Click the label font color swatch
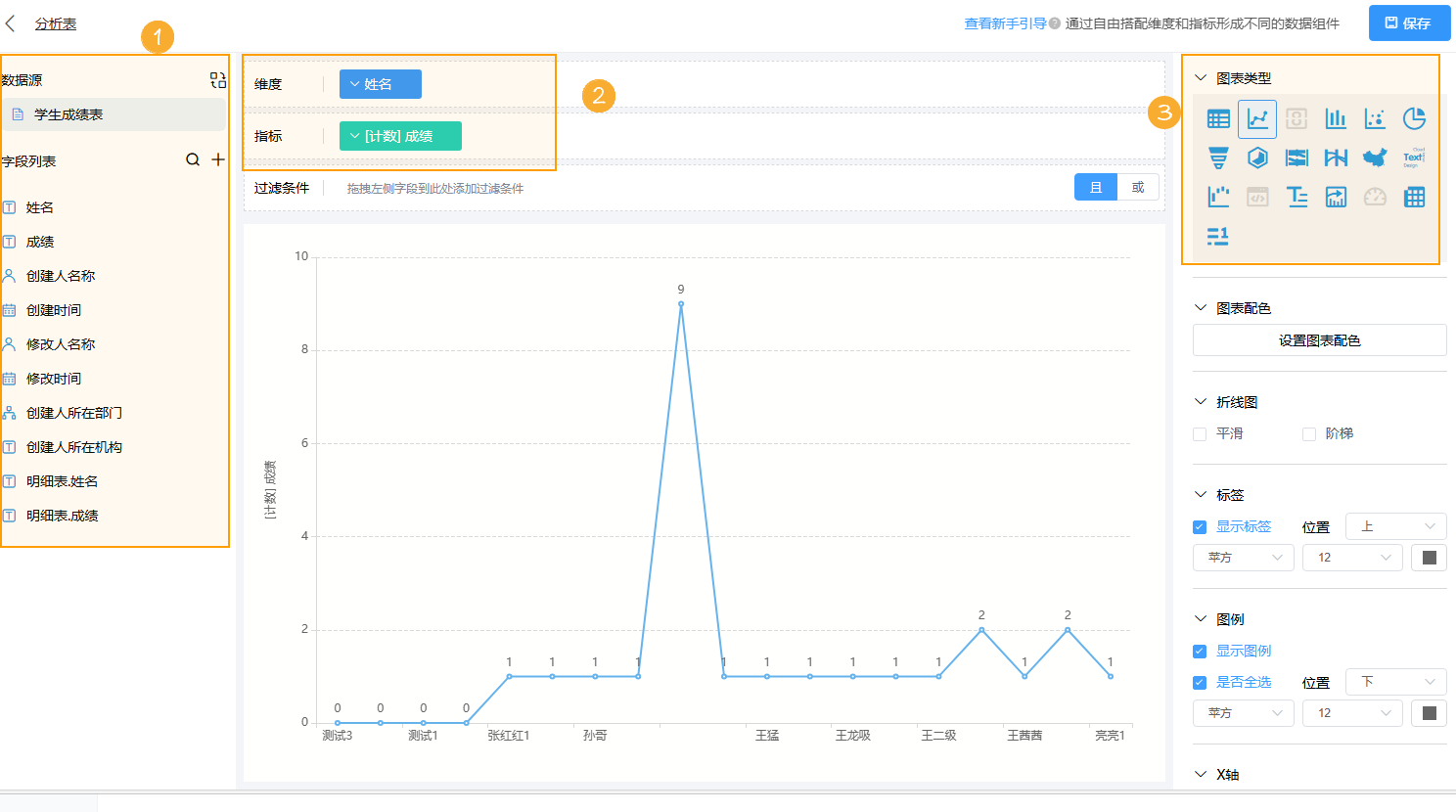 pos(1429,558)
